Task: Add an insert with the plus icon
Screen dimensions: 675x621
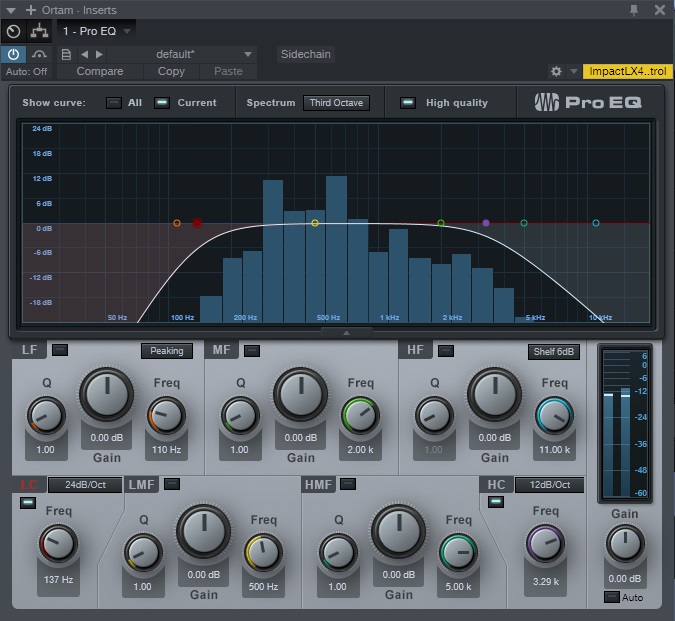Action: click(x=31, y=10)
